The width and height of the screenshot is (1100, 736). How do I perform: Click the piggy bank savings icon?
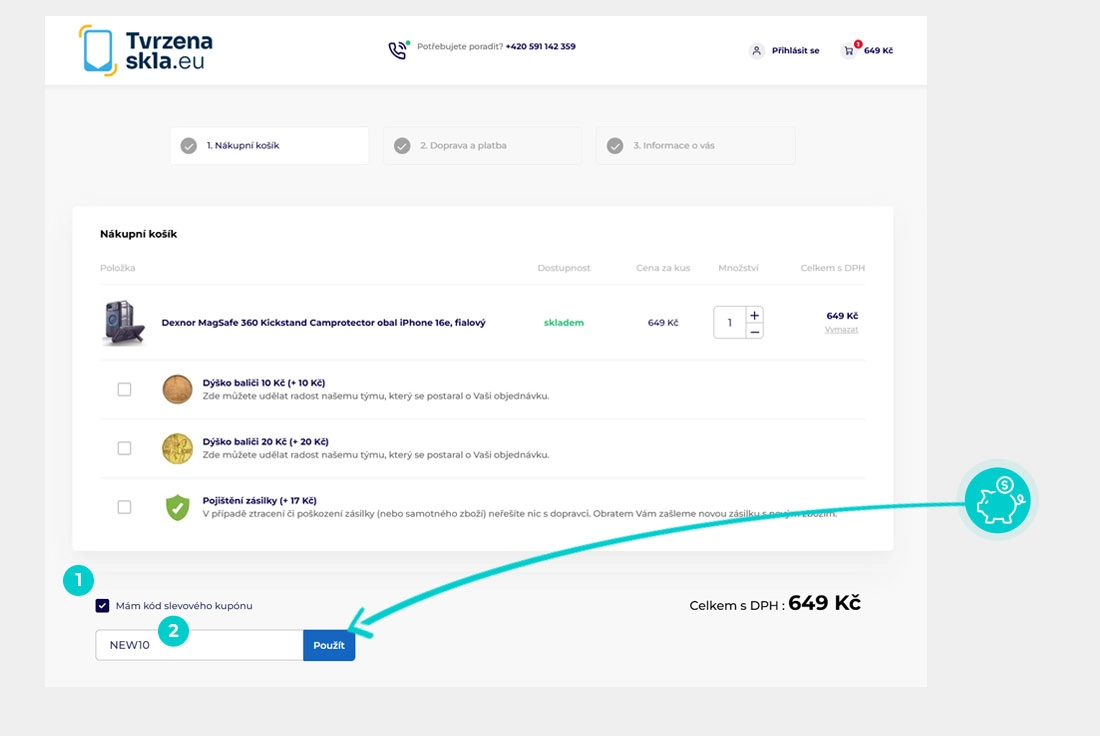tap(998, 499)
